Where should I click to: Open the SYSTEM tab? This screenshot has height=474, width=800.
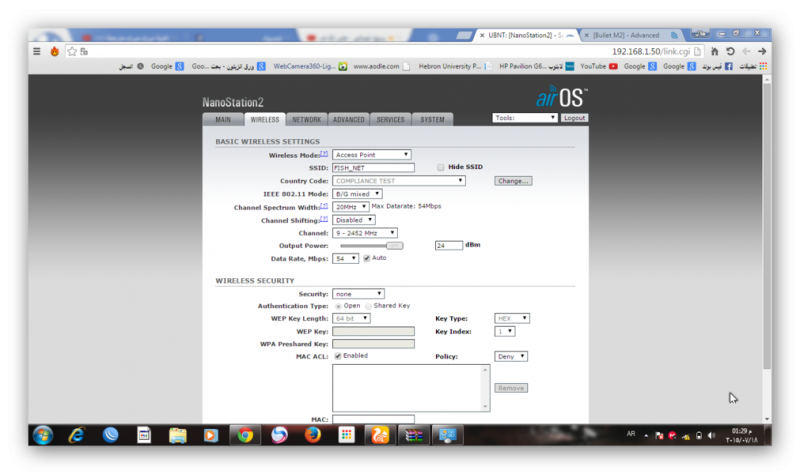432,119
